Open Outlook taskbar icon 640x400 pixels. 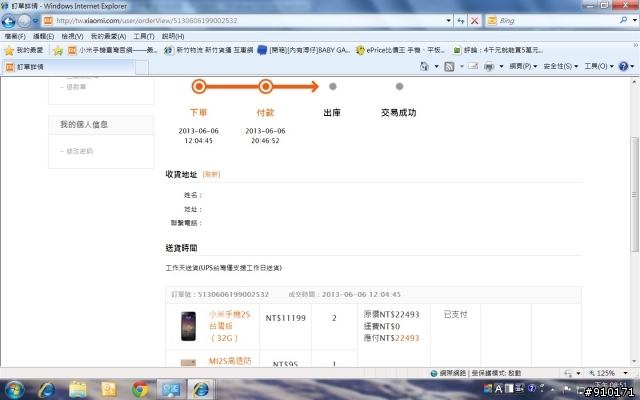click(x=109, y=389)
